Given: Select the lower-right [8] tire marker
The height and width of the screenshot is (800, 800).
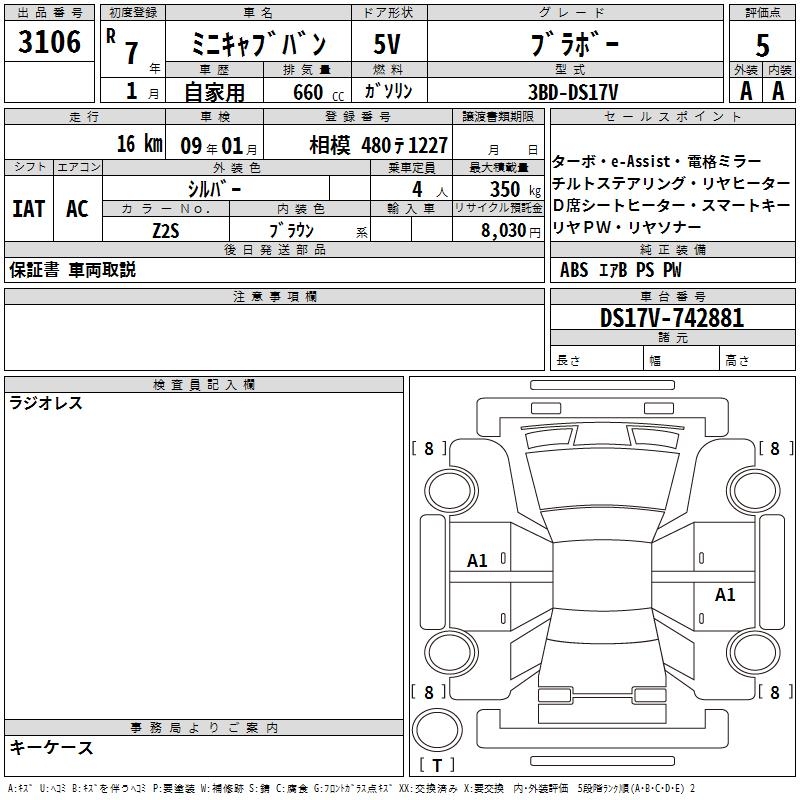Looking at the screenshot, I should (x=775, y=692).
